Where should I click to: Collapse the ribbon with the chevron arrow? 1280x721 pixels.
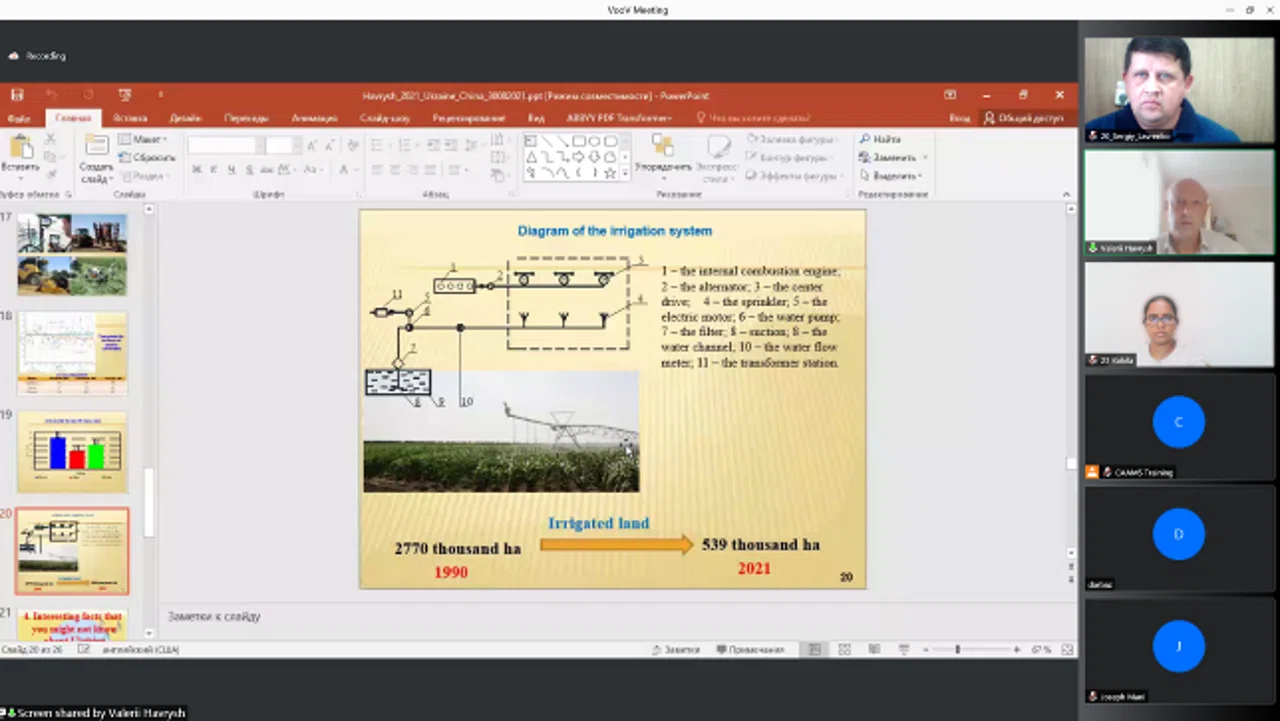[1066, 194]
